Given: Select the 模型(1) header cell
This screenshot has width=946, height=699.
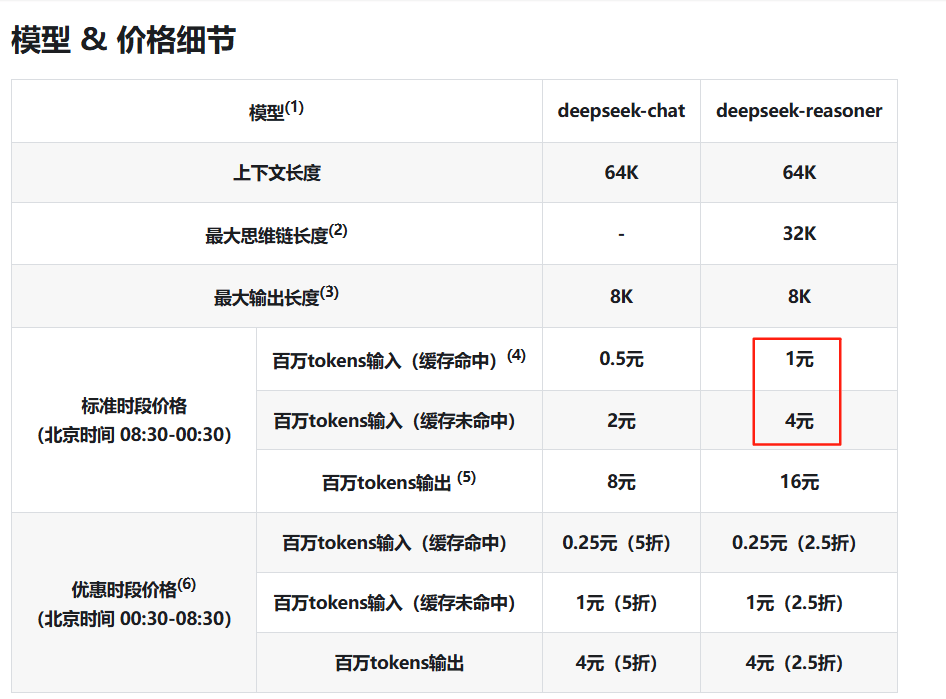Looking at the screenshot, I should click(x=276, y=111).
